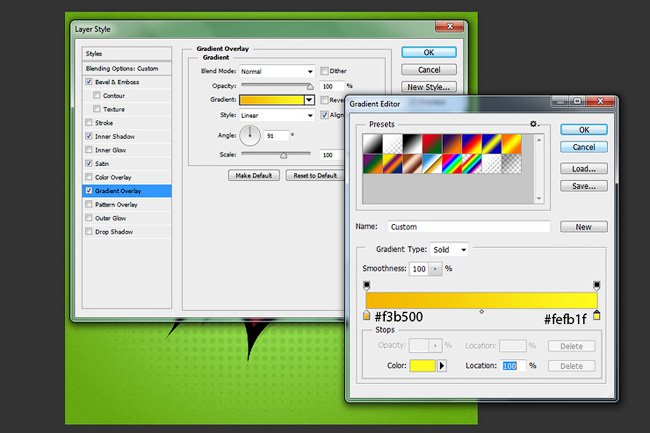Click the Save... button in Gradient Editor
This screenshot has height=433, width=650.
click(x=584, y=186)
